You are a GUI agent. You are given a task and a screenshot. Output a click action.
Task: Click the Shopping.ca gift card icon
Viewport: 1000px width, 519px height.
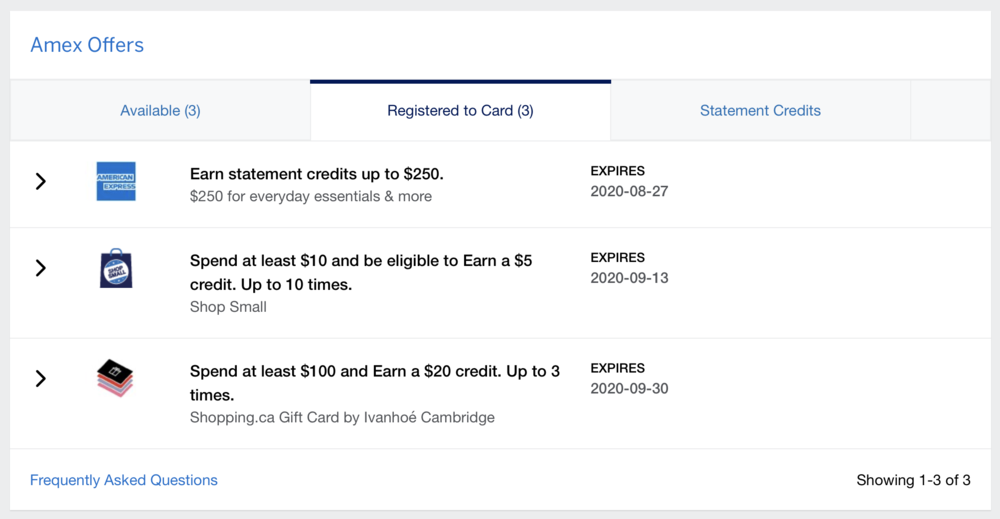[115, 378]
